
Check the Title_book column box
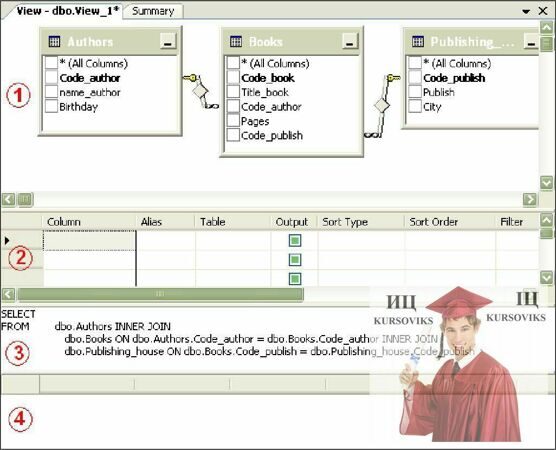pyautogui.click(x=233, y=92)
